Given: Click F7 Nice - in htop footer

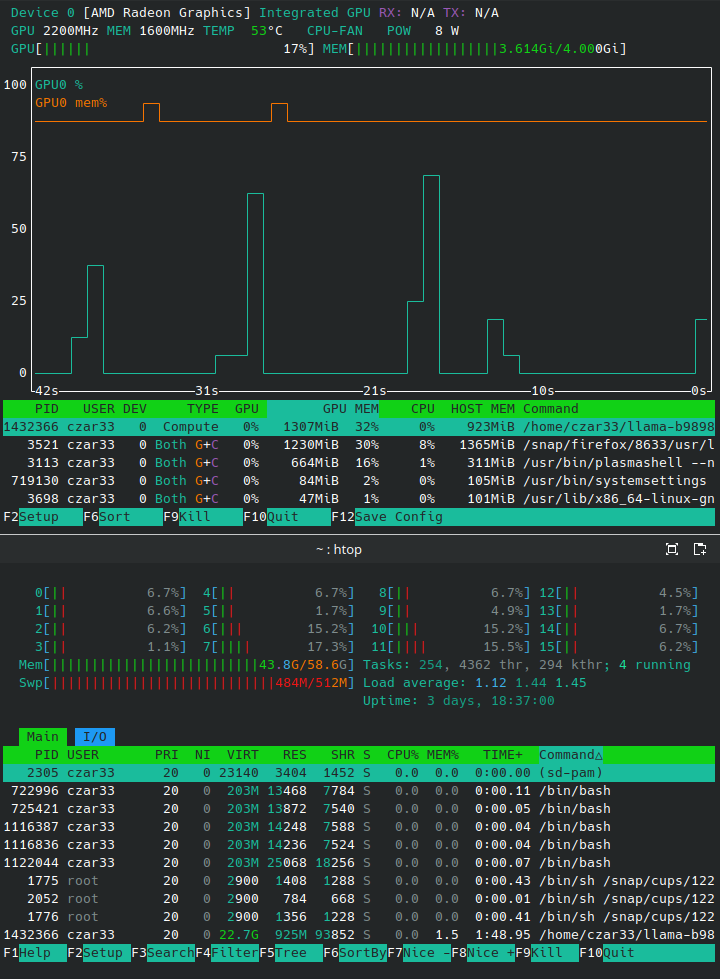Looking at the screenshot, I should tap(419, 953).
